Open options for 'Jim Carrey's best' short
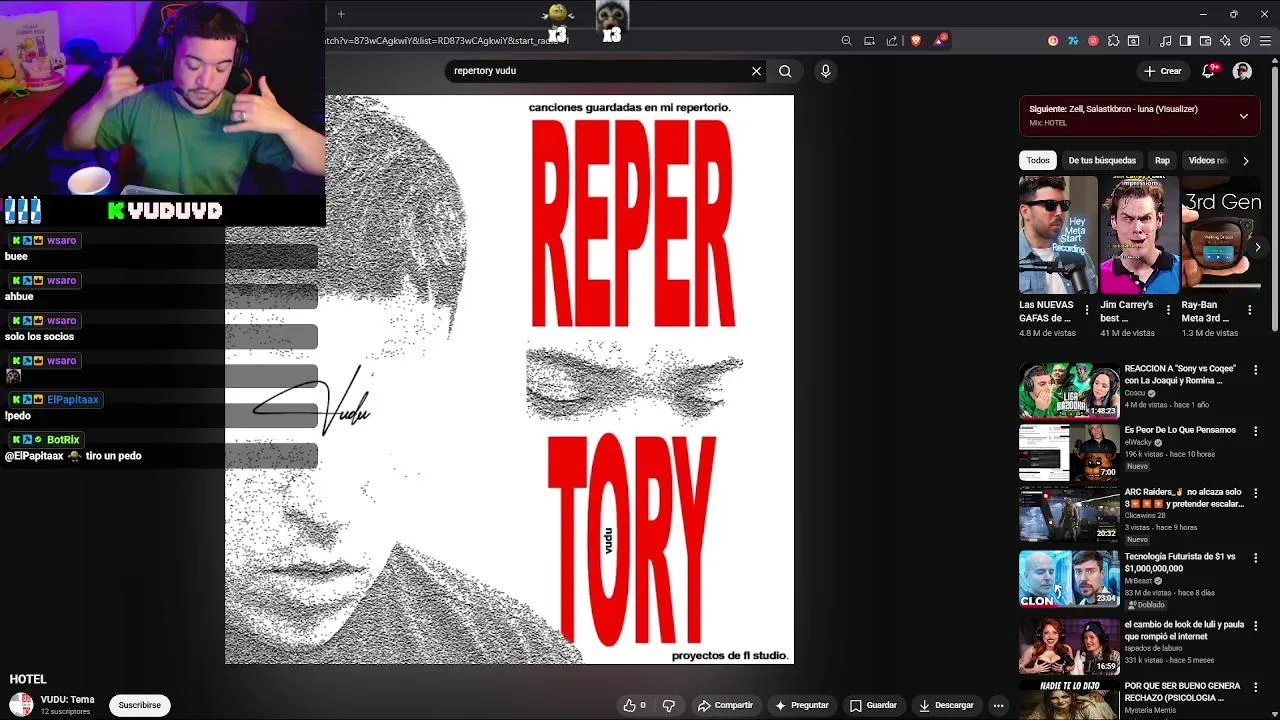 pyautogui.click(x=1168, y=310)
